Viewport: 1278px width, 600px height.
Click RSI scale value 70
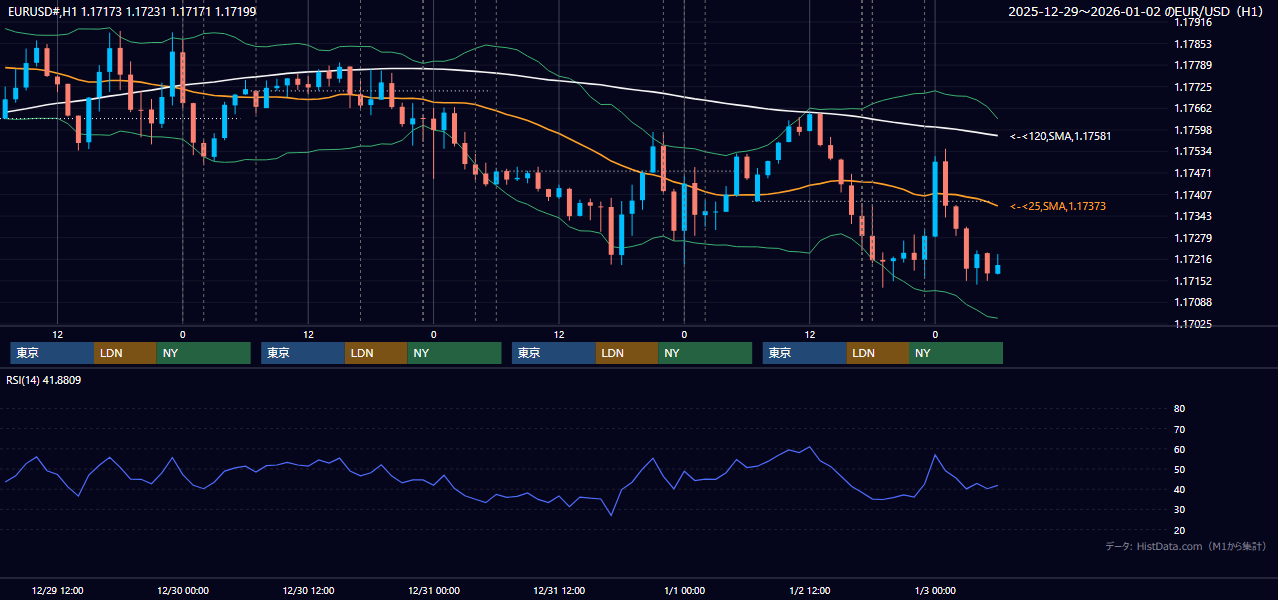click(x=1179, y=429)
